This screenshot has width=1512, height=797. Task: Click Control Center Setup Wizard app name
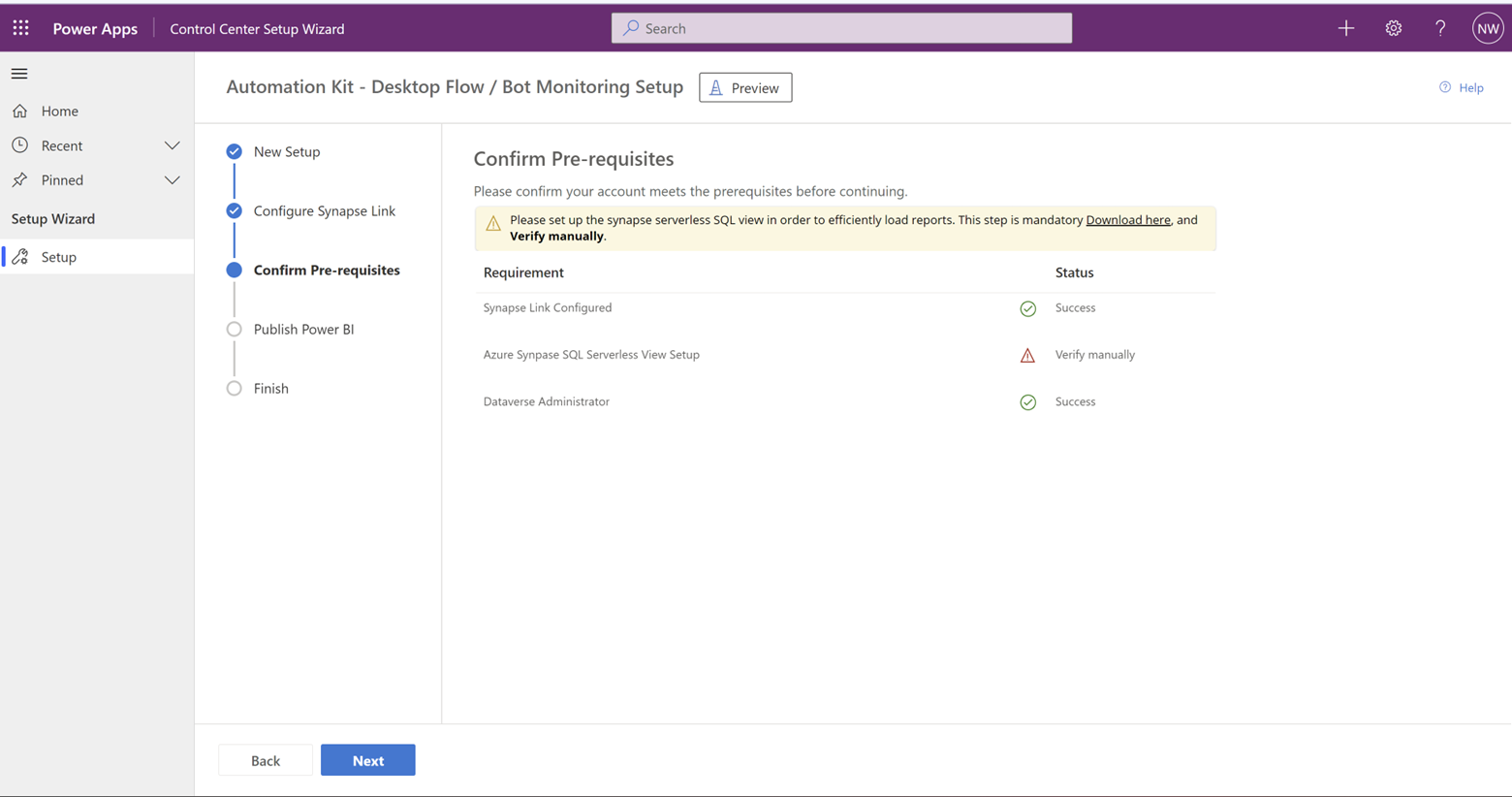[257, 28]
